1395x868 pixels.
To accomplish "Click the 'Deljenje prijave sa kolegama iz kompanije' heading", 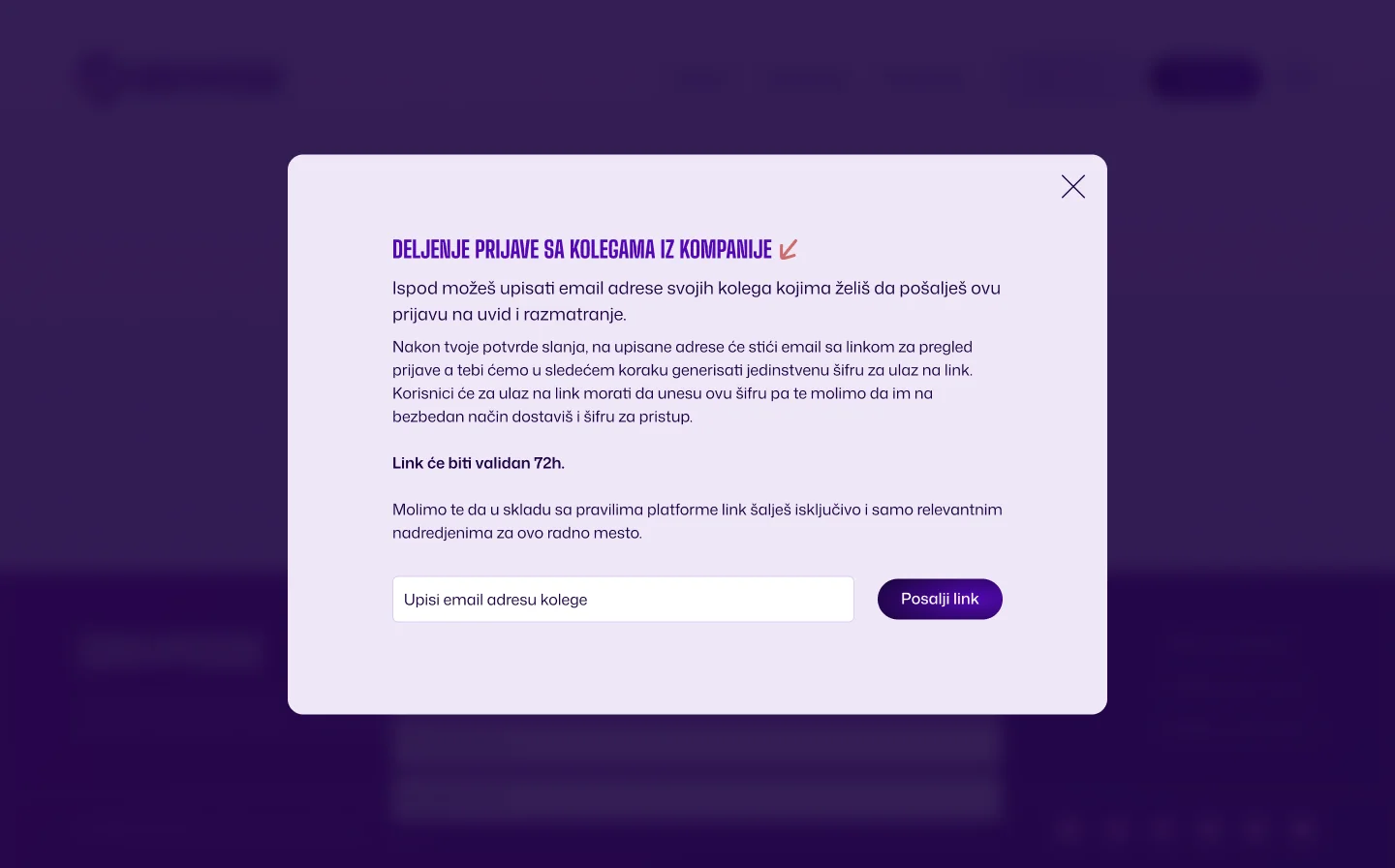I will pos(582,250).
